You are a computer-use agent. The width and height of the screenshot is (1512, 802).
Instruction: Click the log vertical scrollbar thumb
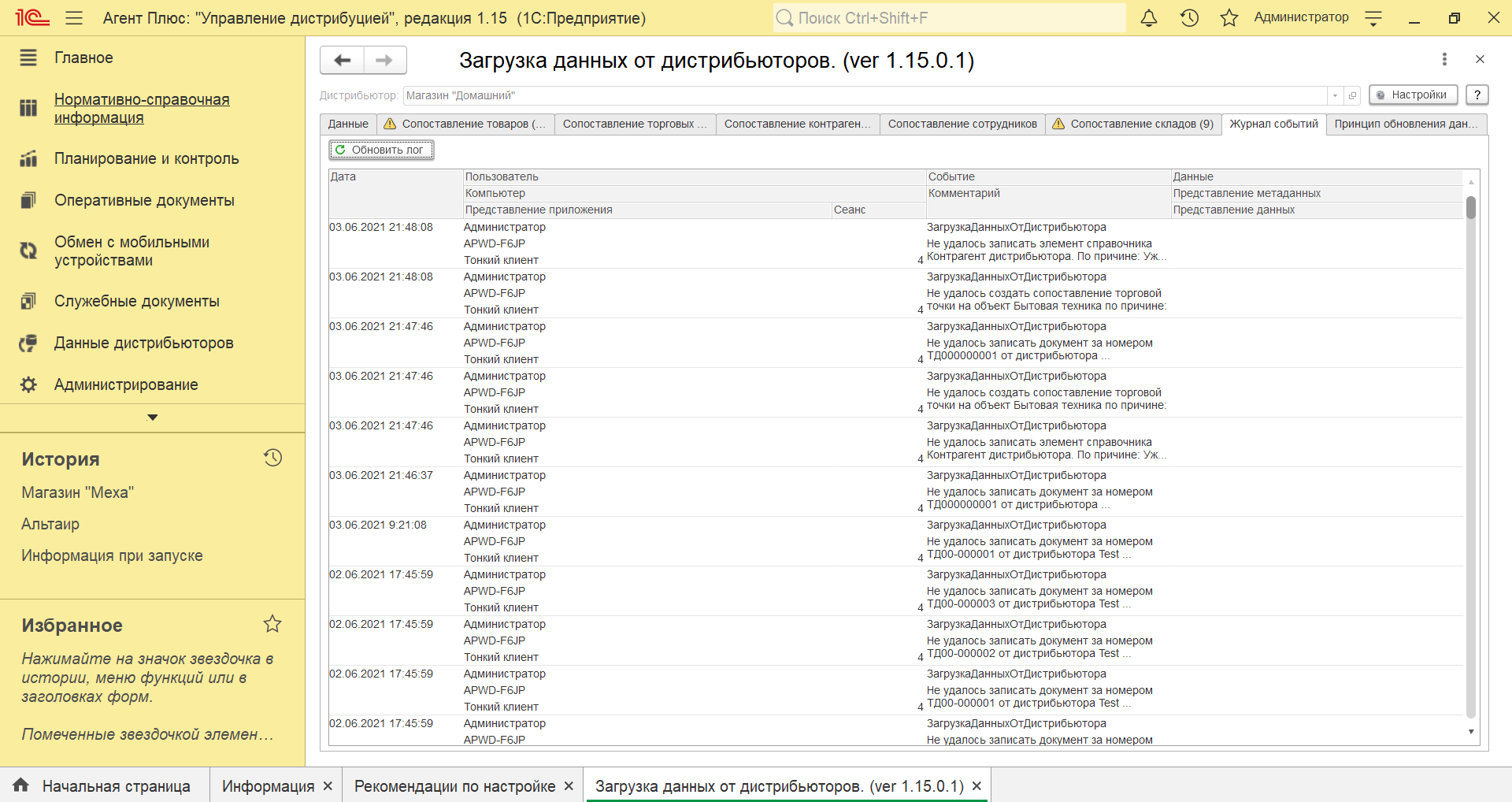[x=1470, y=208]
